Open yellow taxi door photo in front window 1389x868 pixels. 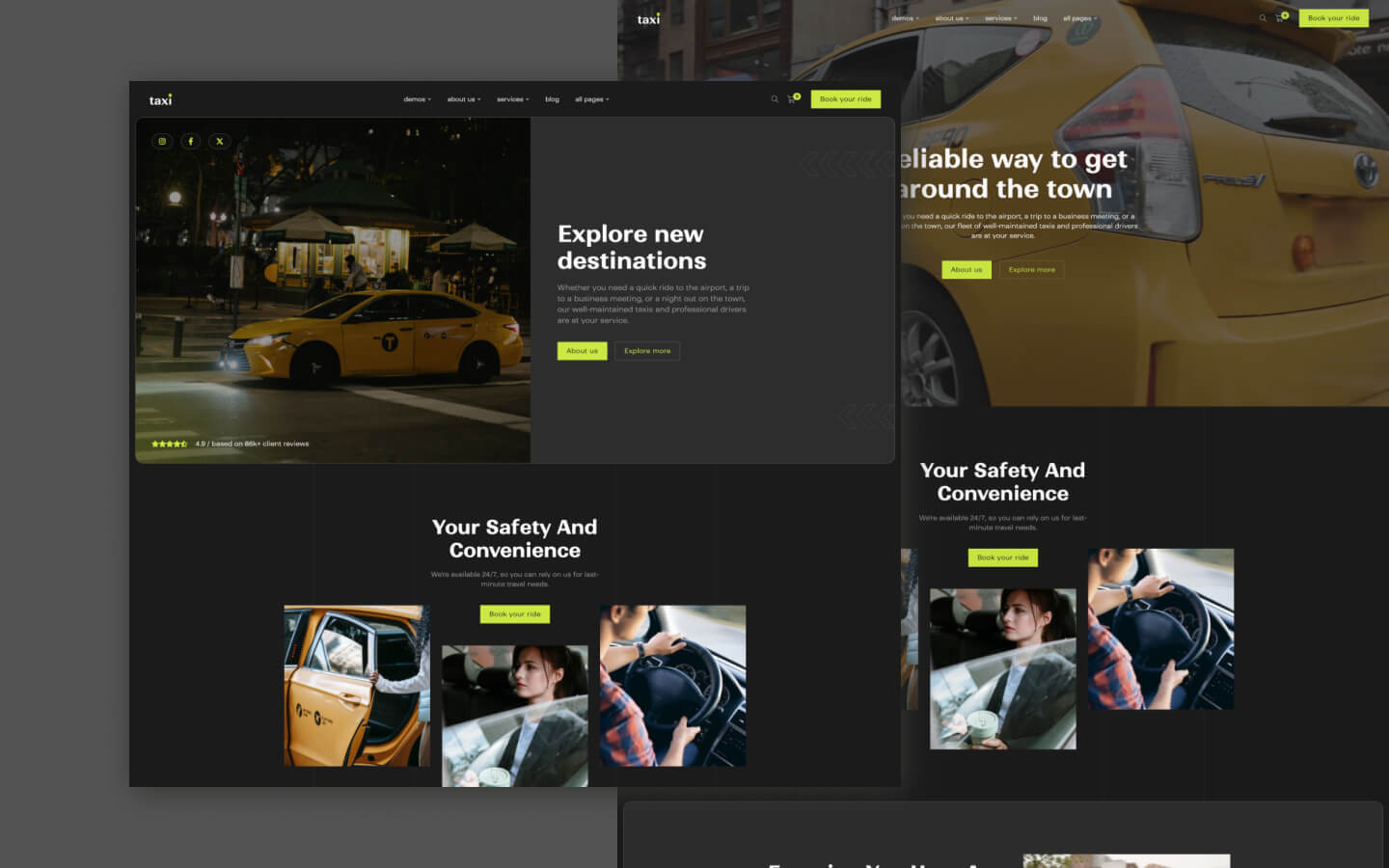(357, 686)
